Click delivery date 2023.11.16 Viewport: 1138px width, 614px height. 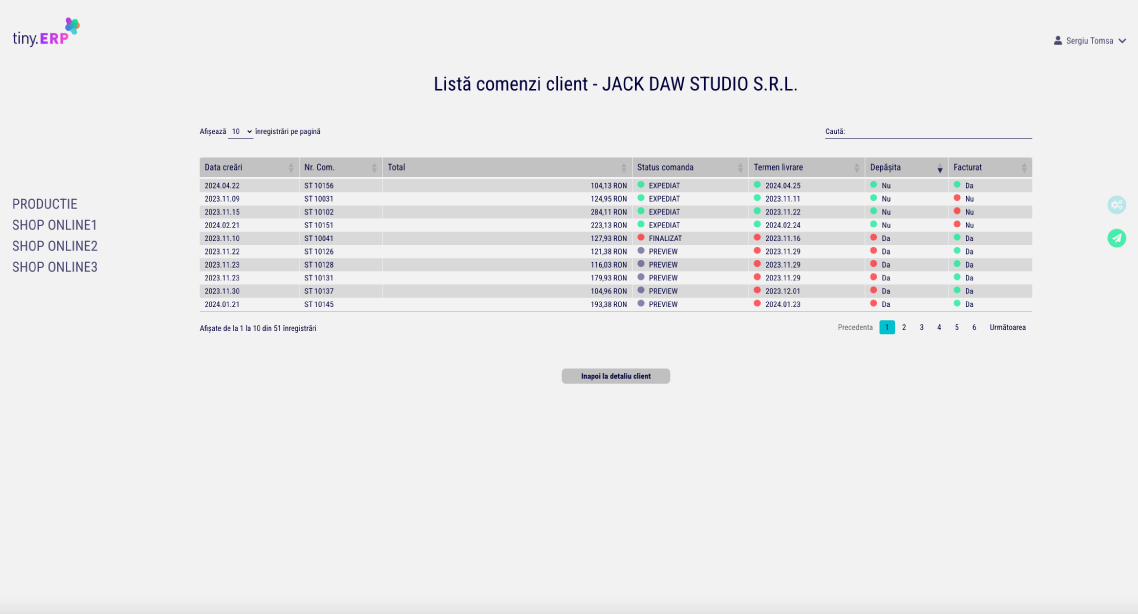(782, 238)
